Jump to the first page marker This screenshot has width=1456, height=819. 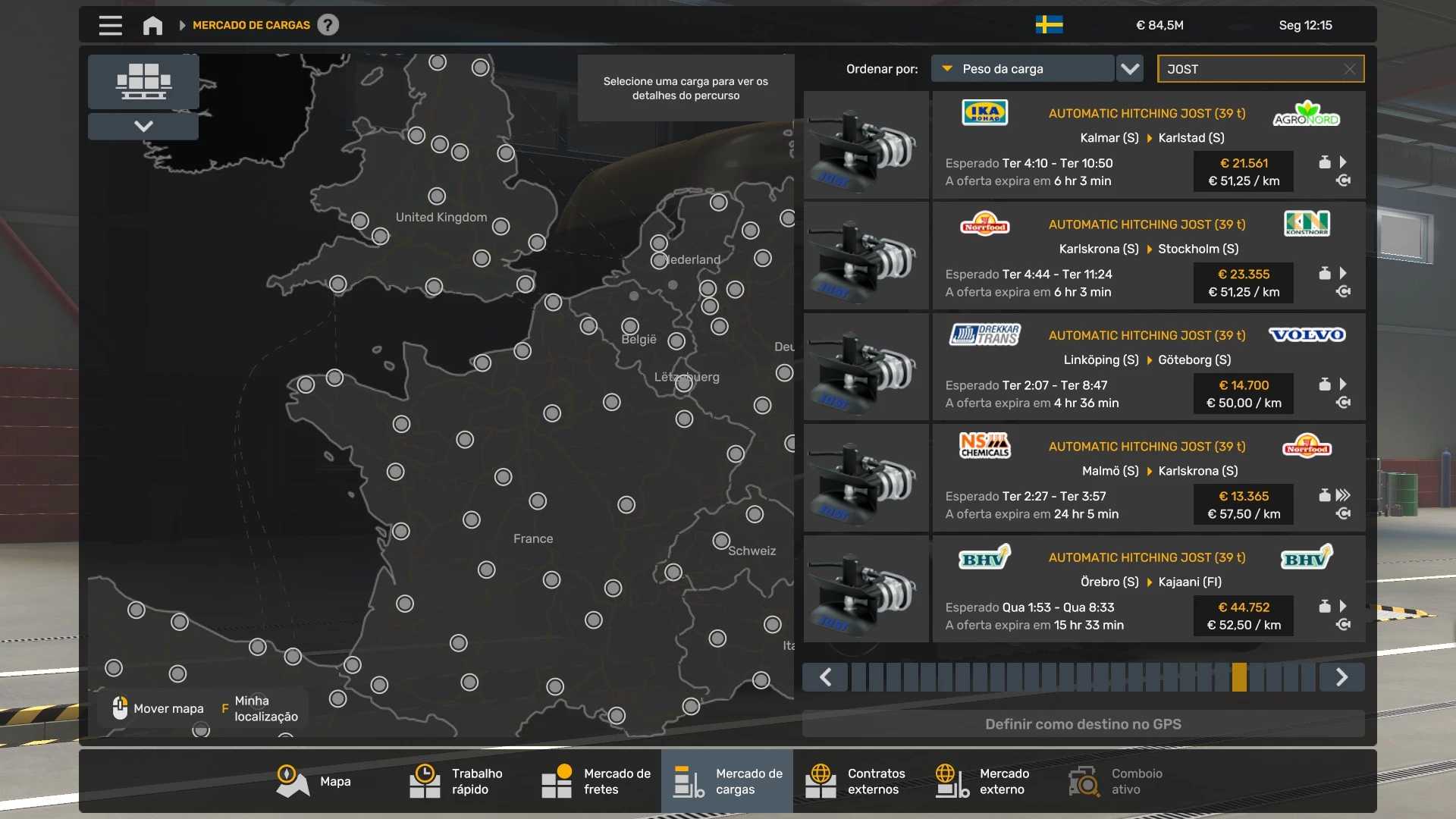858,677
